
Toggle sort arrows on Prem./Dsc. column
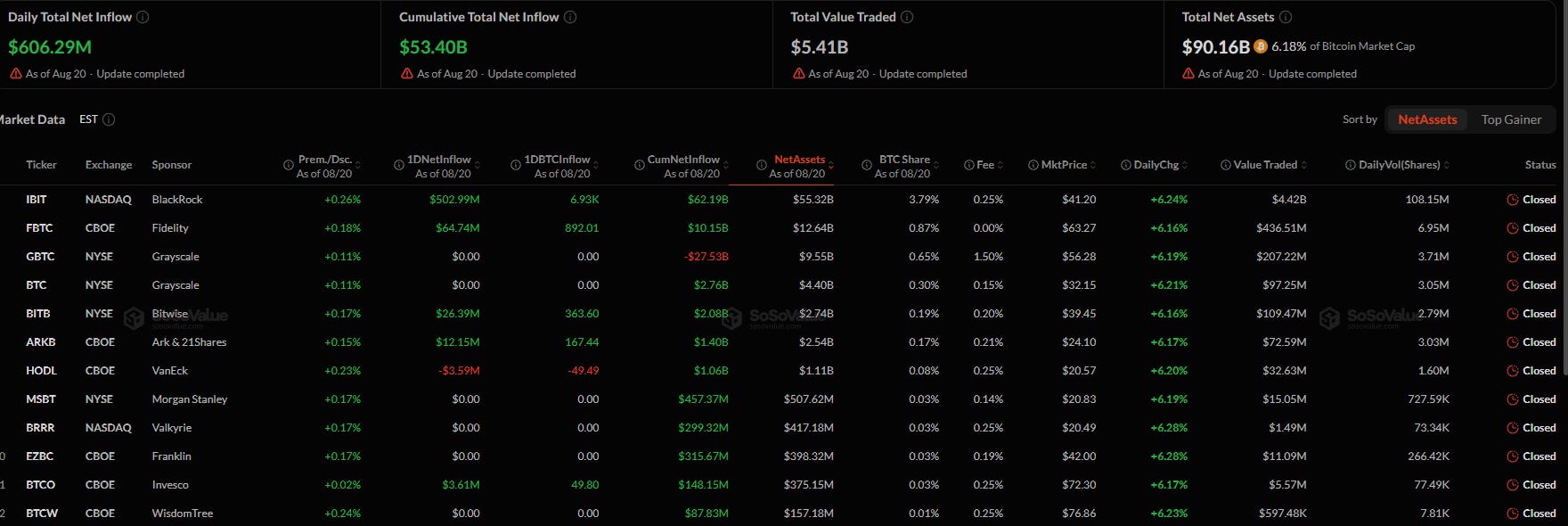point(358,166)
